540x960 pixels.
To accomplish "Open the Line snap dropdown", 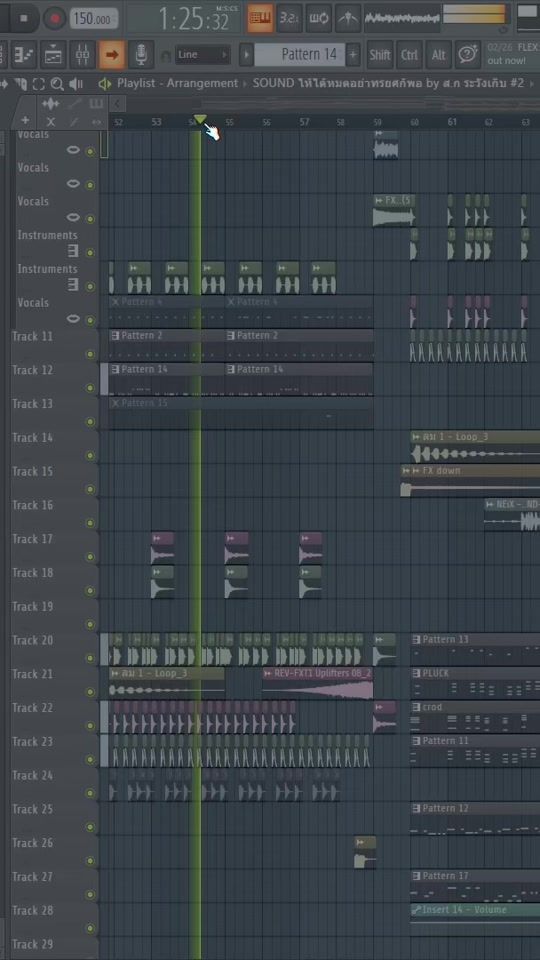I will point(203,55).
